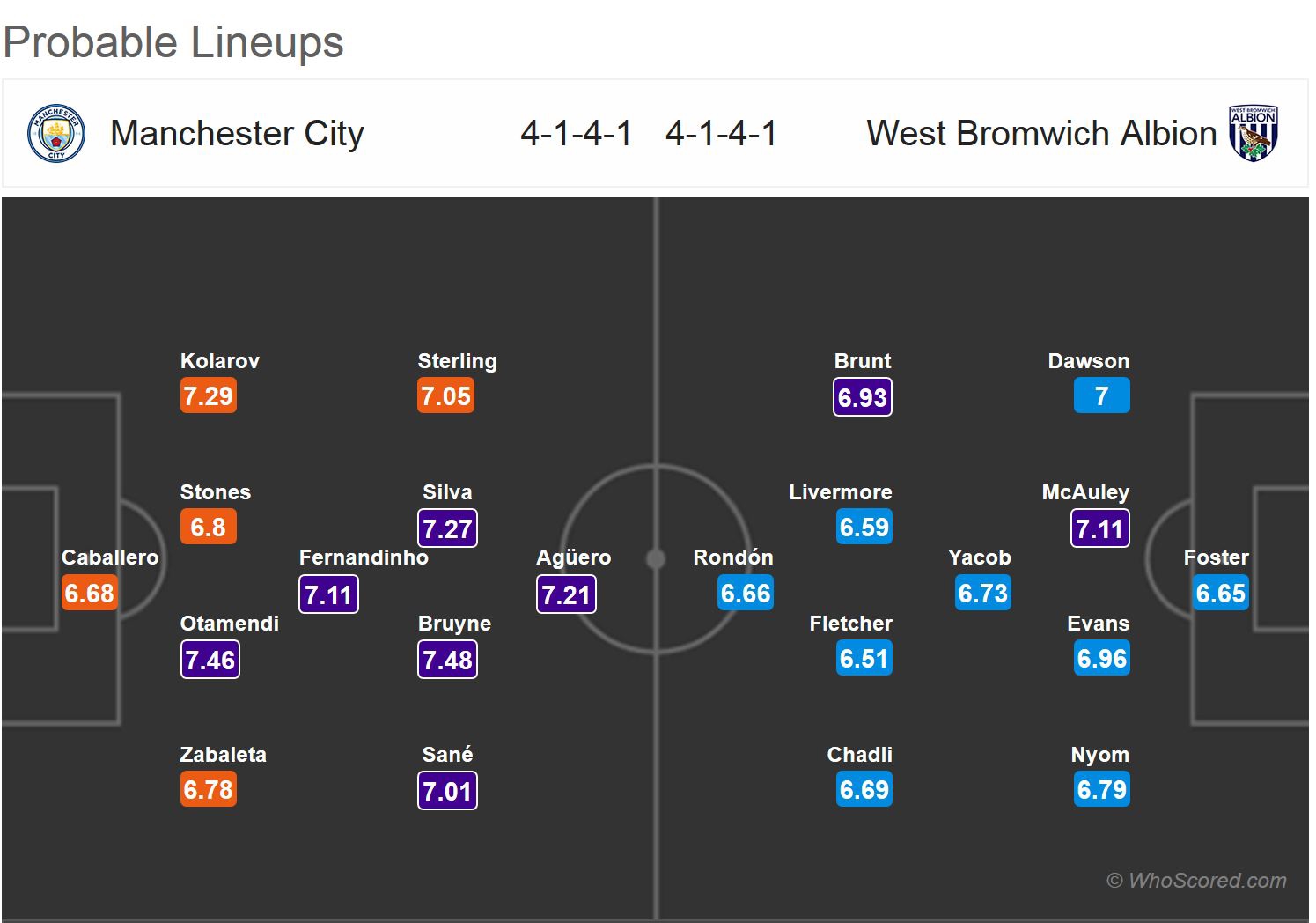Click Bruyne's 7.48 rating badge

(448, 660)
